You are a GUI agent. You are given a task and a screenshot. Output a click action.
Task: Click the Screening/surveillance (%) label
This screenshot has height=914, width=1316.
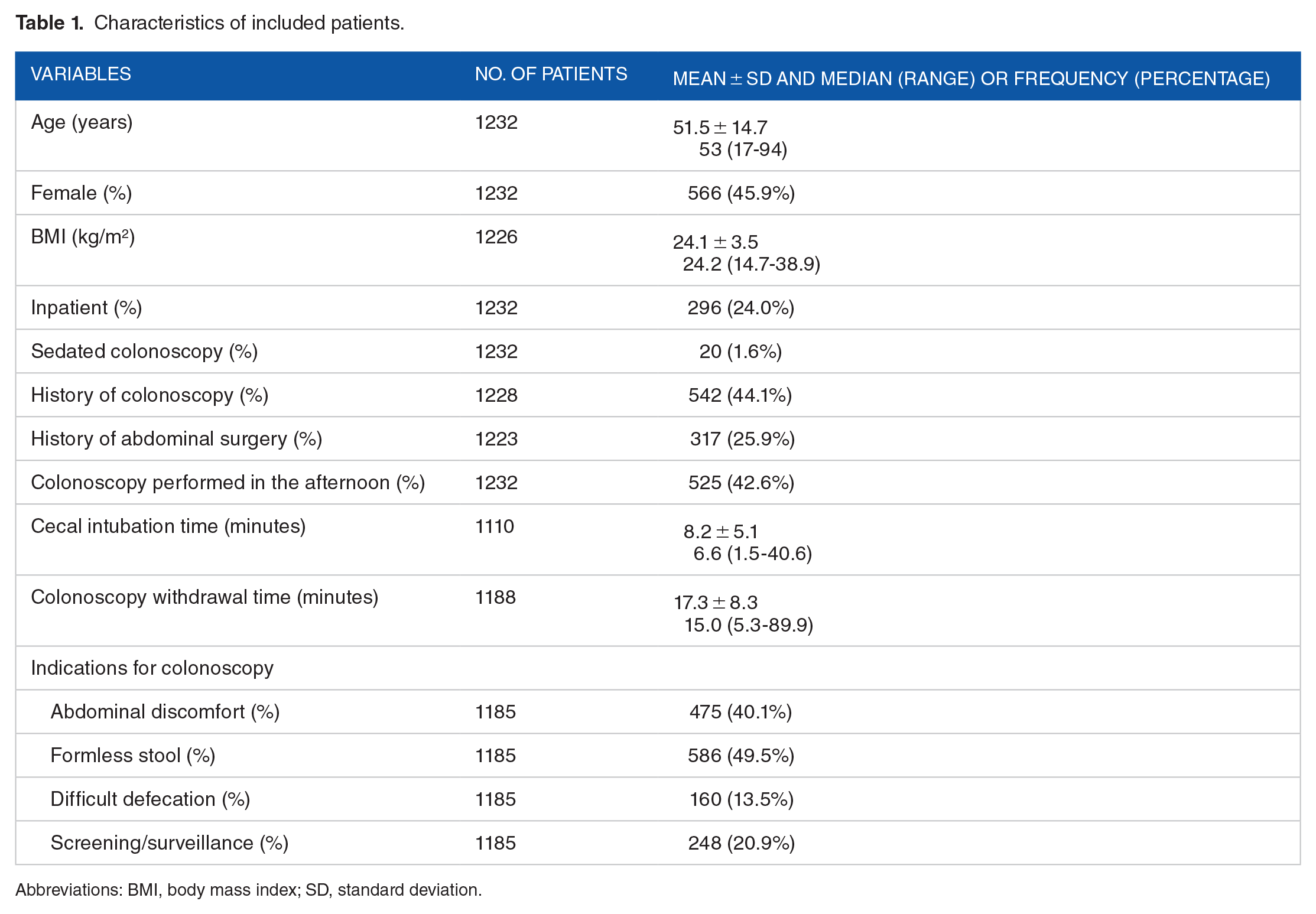pyautogui.click(x=169, y=843)
